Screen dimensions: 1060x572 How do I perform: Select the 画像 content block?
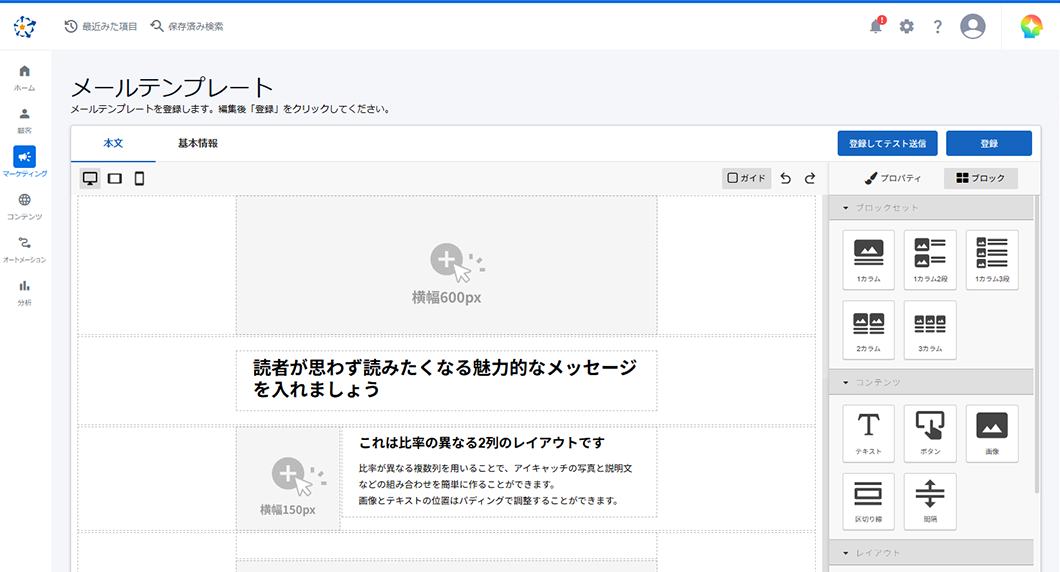[992, 433]
